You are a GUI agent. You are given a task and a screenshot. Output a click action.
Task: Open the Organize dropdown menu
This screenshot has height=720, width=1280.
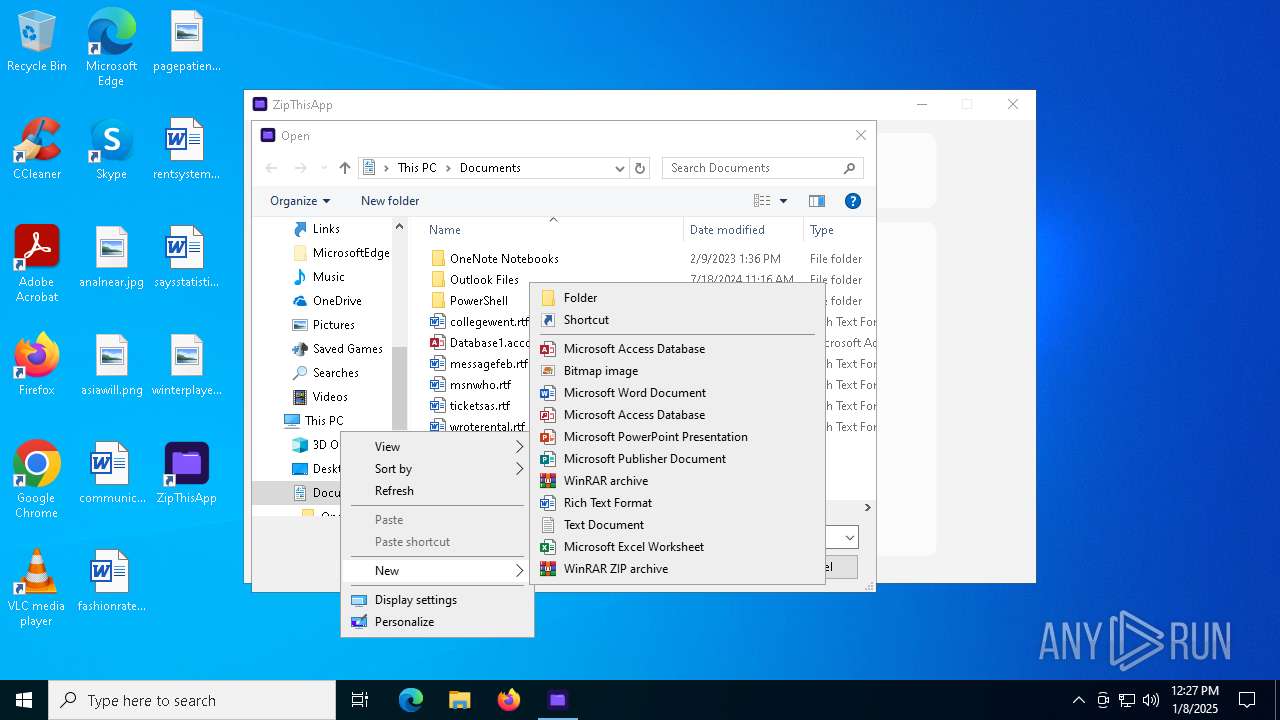[x=300, y=201]
